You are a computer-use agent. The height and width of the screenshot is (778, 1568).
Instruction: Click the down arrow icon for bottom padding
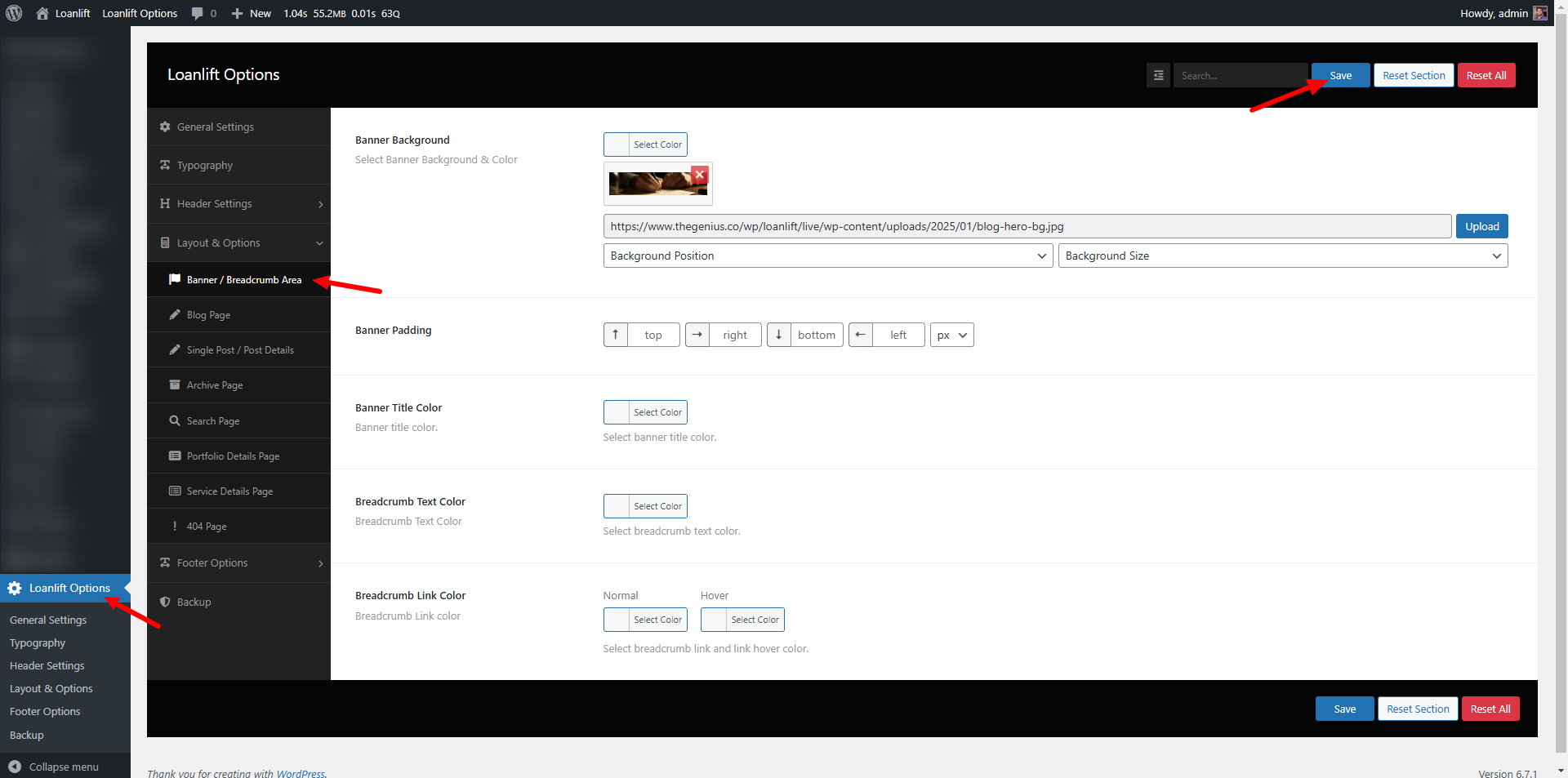point(779,335)
